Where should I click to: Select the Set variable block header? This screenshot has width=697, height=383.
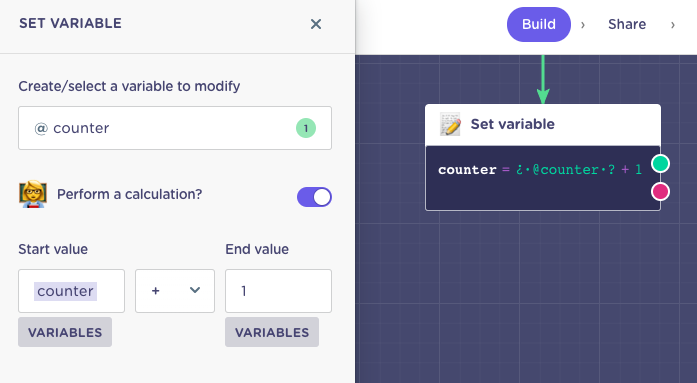point(543,124)
